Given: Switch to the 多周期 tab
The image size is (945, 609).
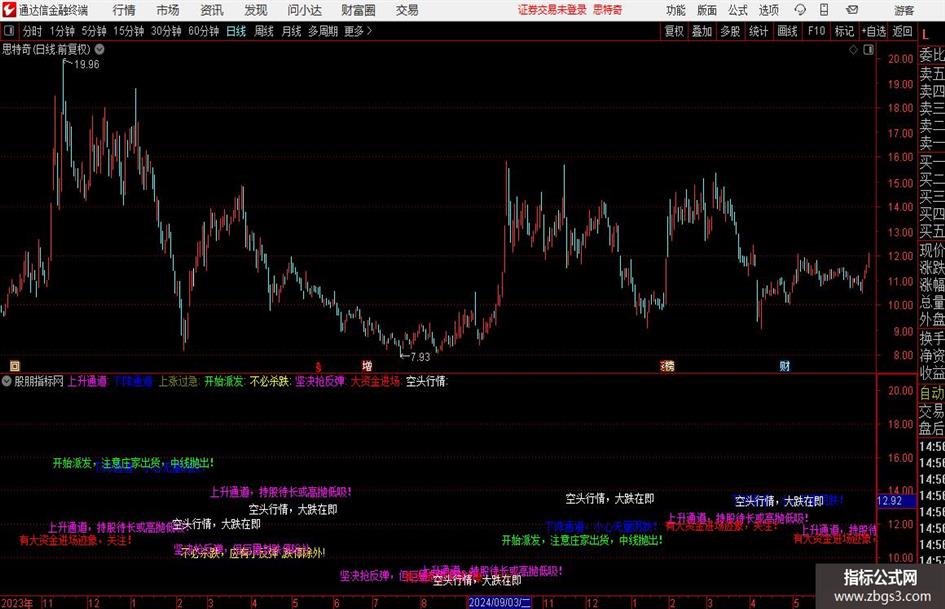Looking at the screenshot, I should click(323, 31).
